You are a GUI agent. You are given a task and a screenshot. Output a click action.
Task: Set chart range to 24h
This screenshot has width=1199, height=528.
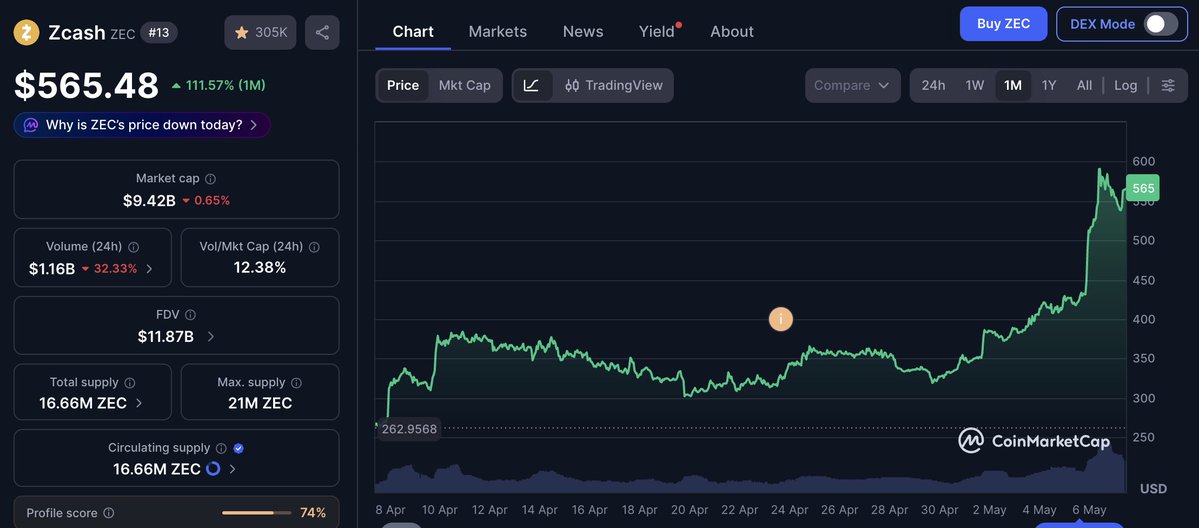pyautogui.click(x=933, y=85)
